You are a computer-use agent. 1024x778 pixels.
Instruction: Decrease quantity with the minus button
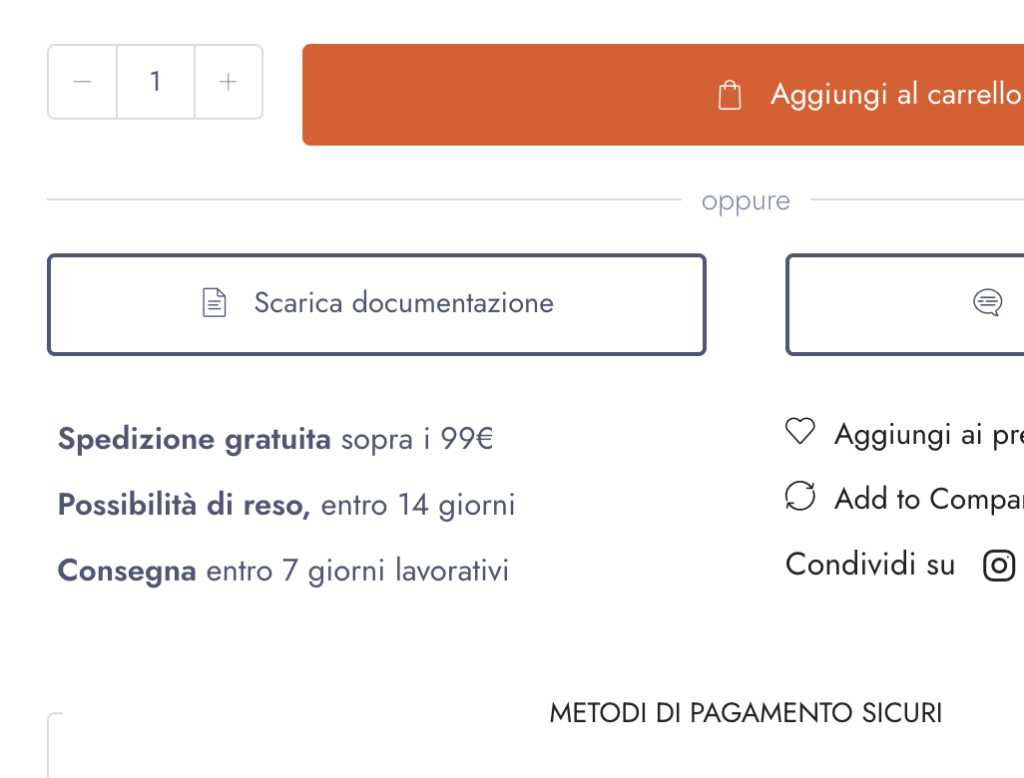(x=83, y=82)
